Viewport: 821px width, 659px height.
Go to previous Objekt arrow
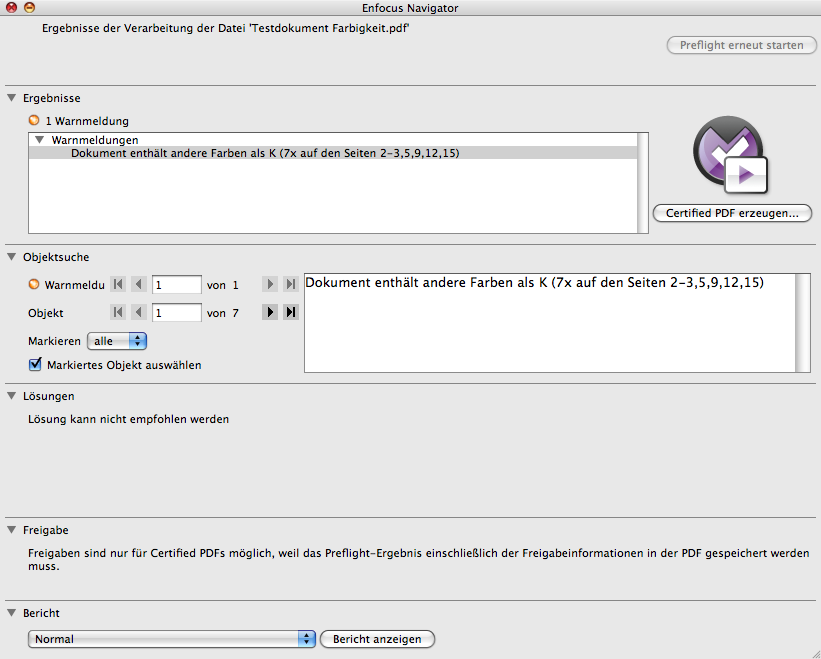[x=139, y=313]
